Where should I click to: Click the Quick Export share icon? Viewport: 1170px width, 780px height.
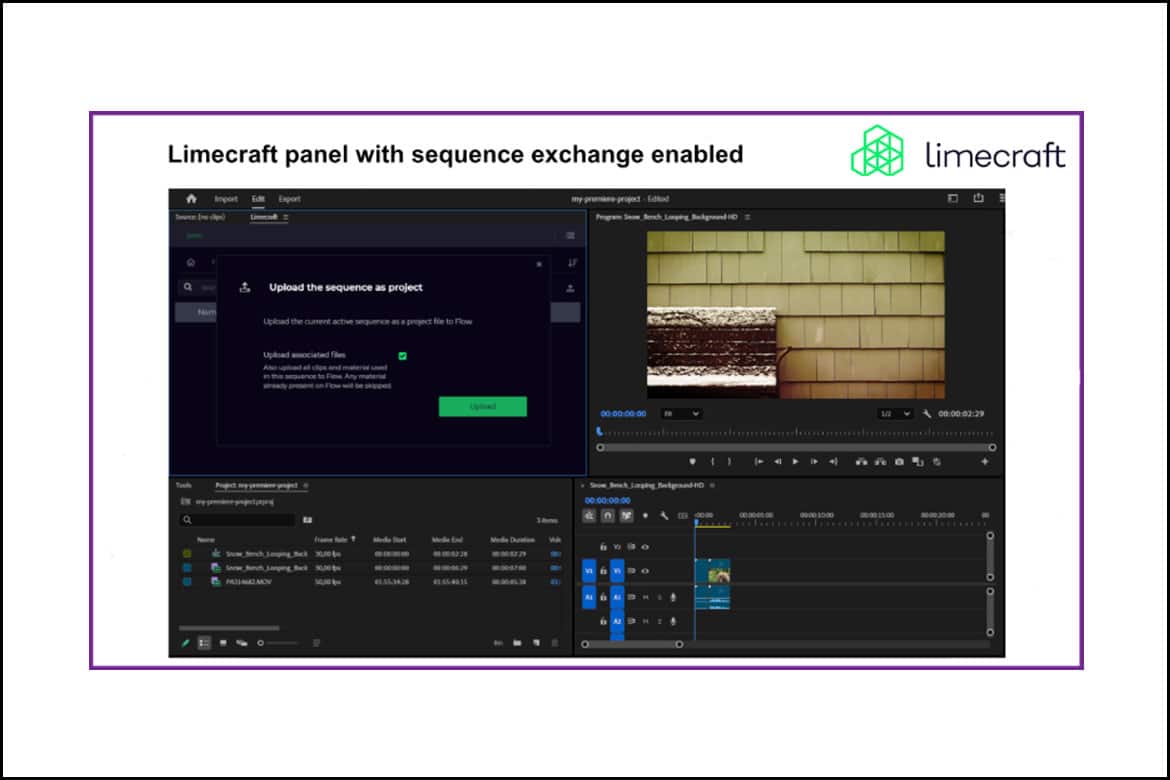[x=979, y=199]
